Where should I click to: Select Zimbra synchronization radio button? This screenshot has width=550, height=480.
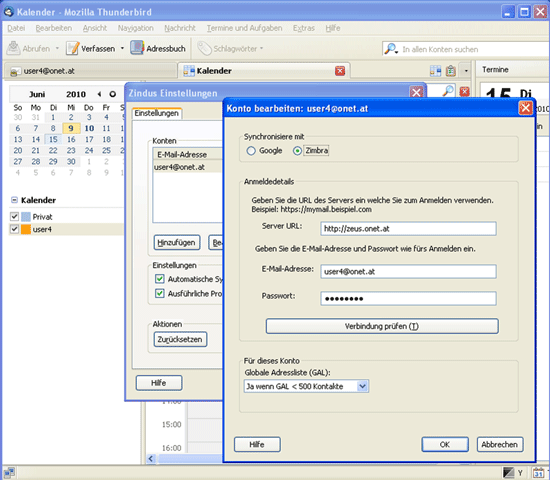pyautogui.click(x=297, y=151)
